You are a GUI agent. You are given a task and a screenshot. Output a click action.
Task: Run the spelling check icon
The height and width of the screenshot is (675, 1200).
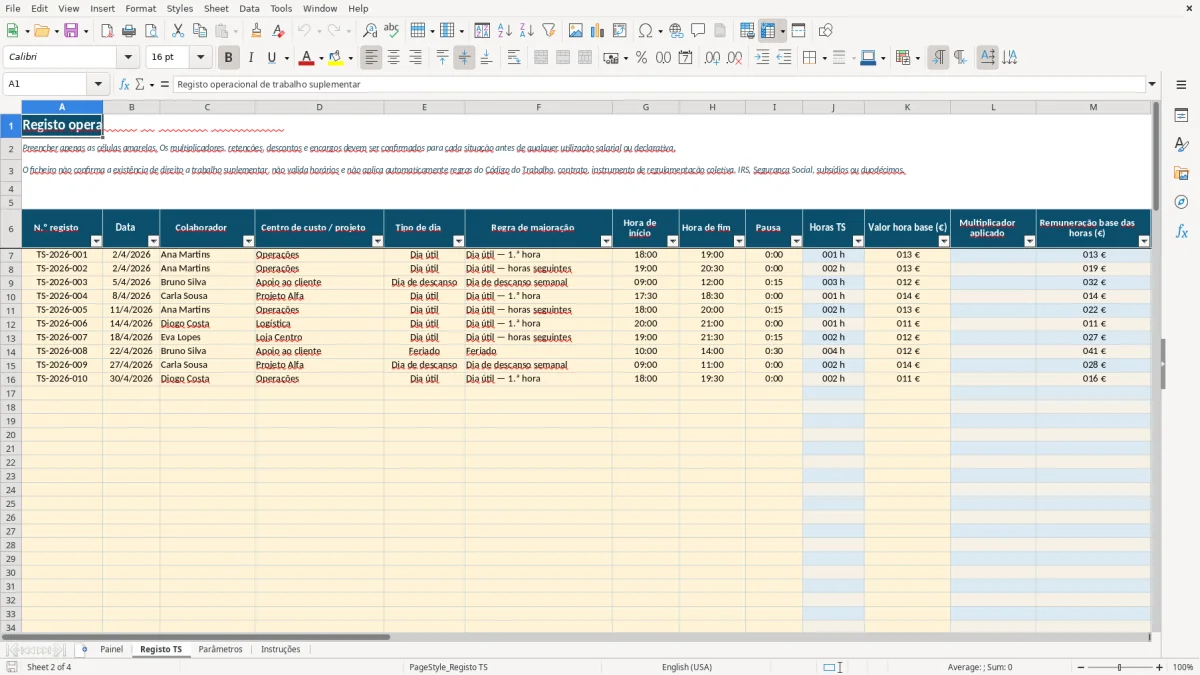click(x=392, y=31)
